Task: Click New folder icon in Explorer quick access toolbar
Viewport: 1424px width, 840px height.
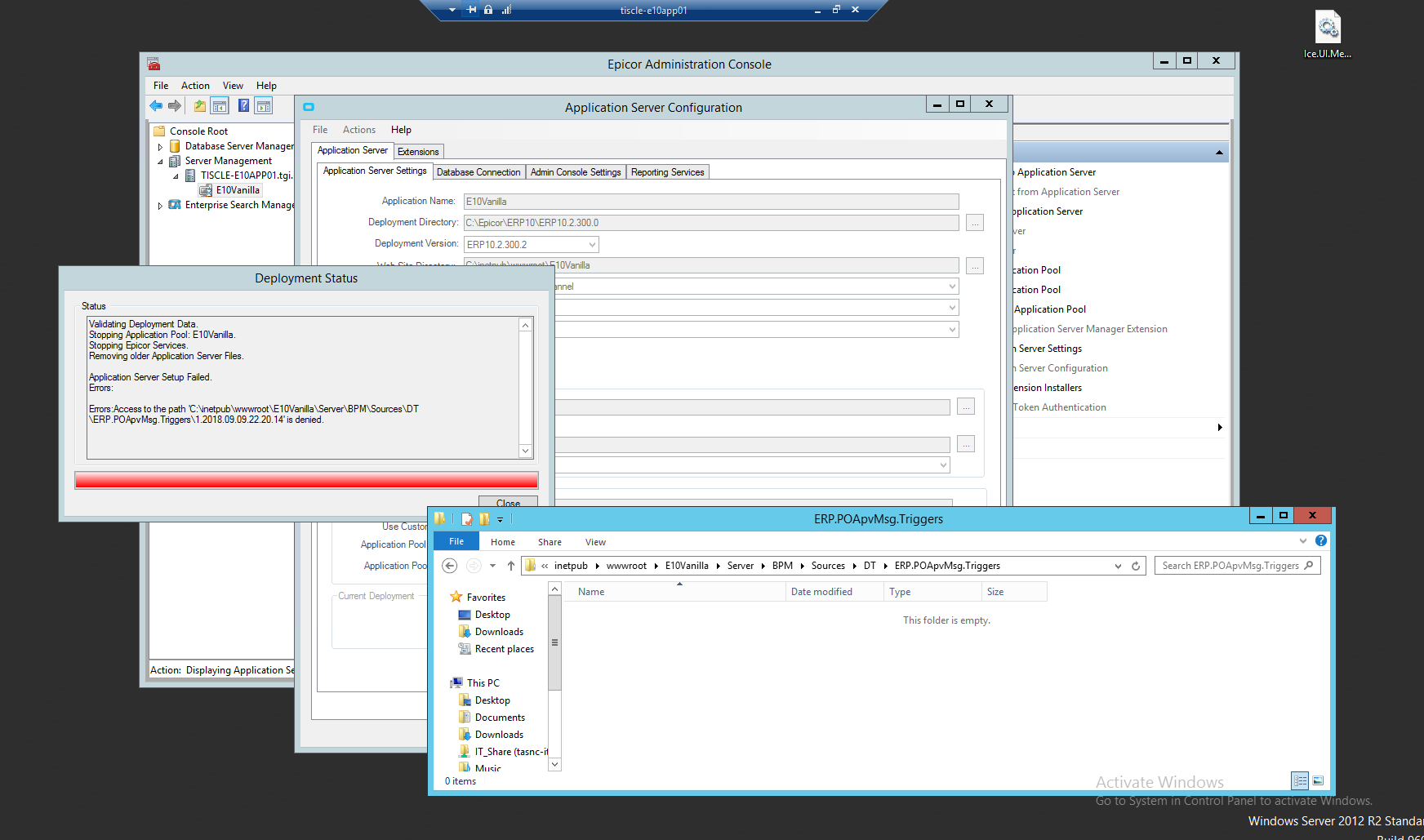Action: coord(485,519)
